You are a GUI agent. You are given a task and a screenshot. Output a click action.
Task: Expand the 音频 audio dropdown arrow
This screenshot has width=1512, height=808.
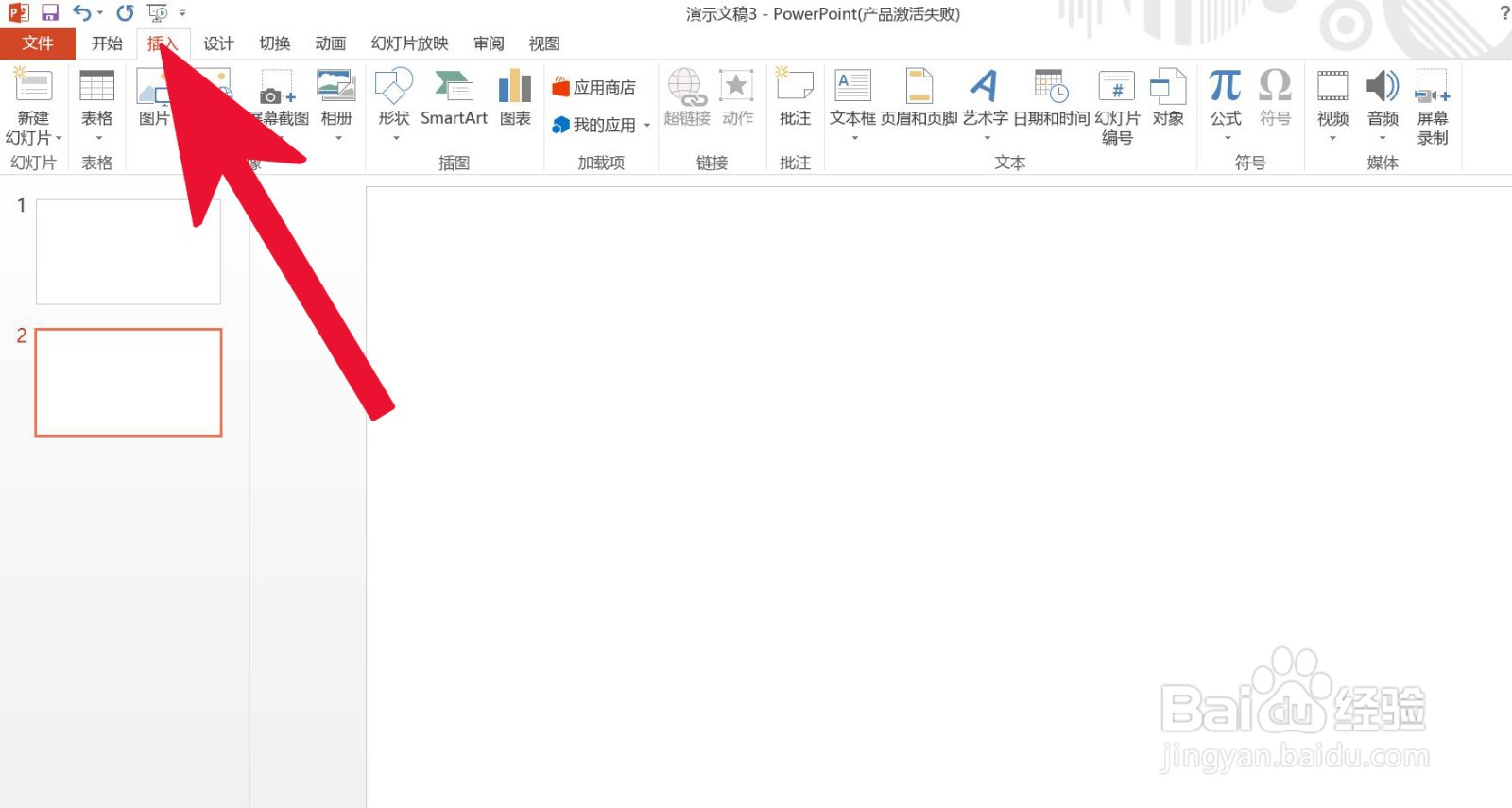tap(1383, 138)
